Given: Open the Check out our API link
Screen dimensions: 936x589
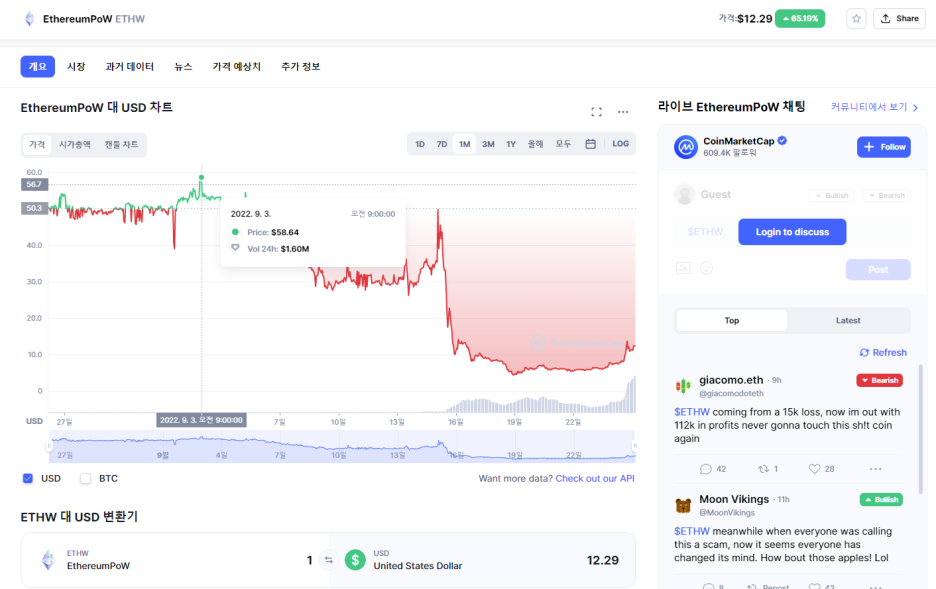Looking at the screenshot, I should pyautogui.click(x=595, y=478).
